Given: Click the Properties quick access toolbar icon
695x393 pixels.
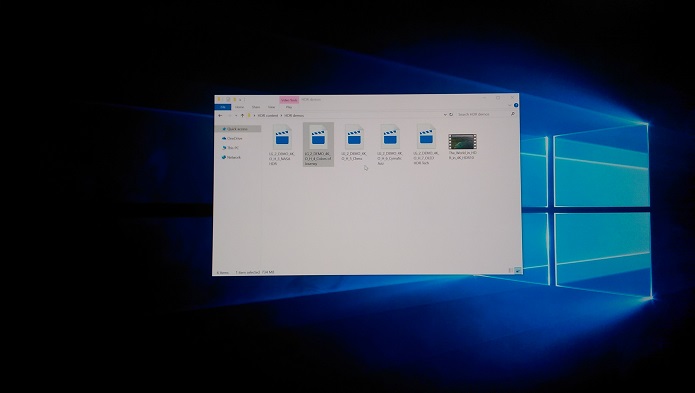Looking at the screenshot, I should pos(228,100).
